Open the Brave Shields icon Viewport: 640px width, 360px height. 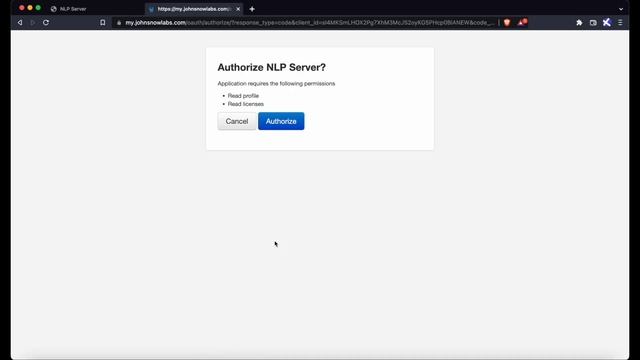(507, 22)
